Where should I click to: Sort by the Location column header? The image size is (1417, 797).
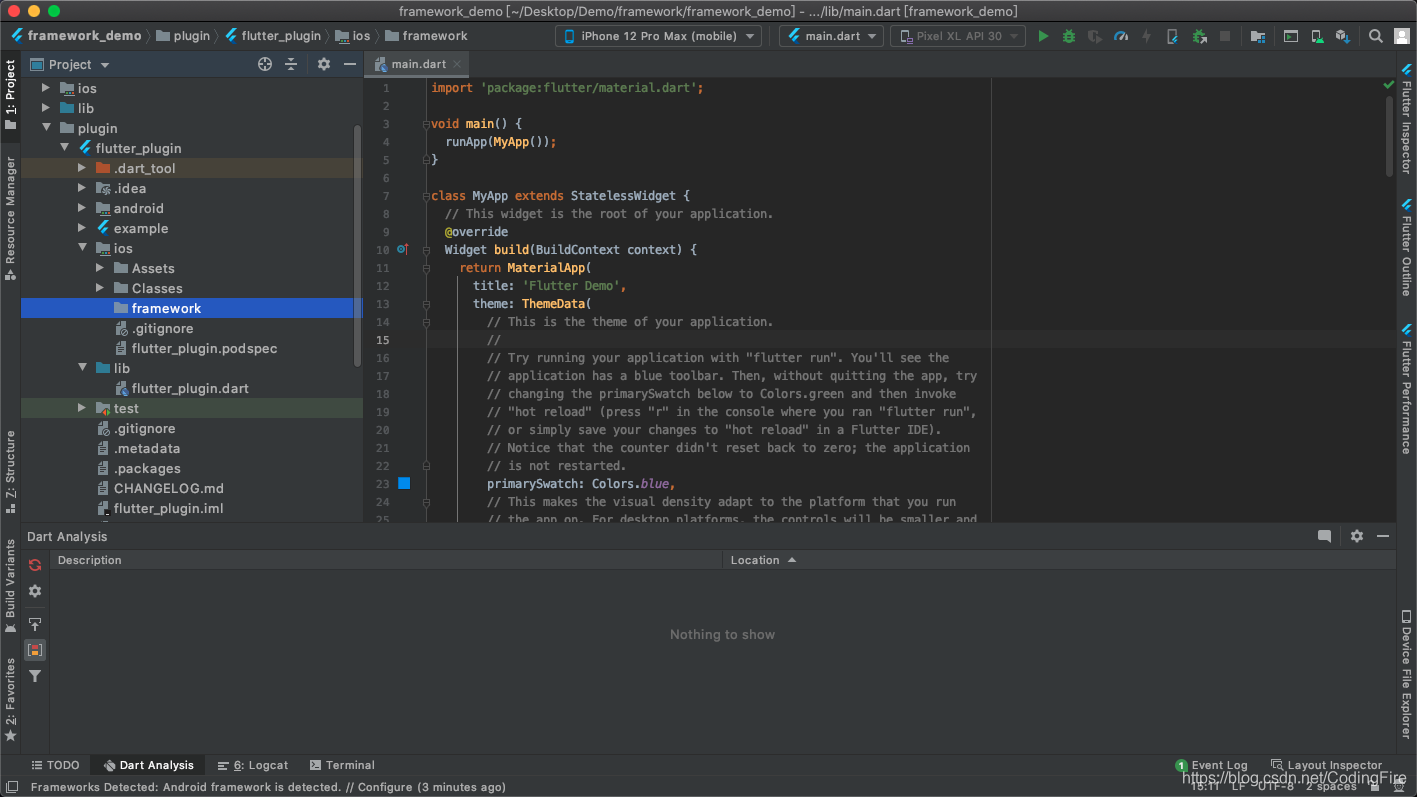pos(763,560)
